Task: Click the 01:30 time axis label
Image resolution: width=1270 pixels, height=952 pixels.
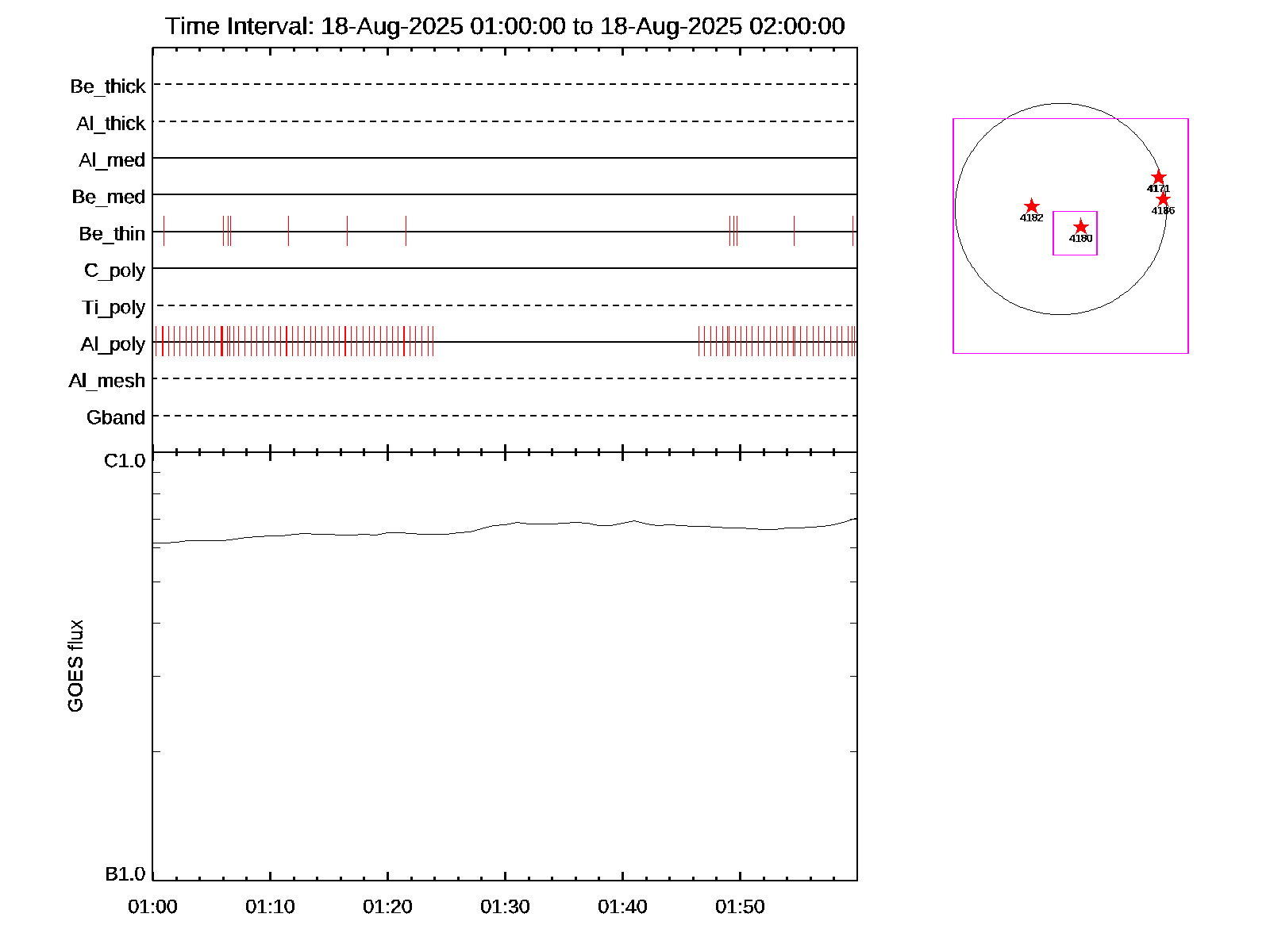Action: (x=505, y=907)
